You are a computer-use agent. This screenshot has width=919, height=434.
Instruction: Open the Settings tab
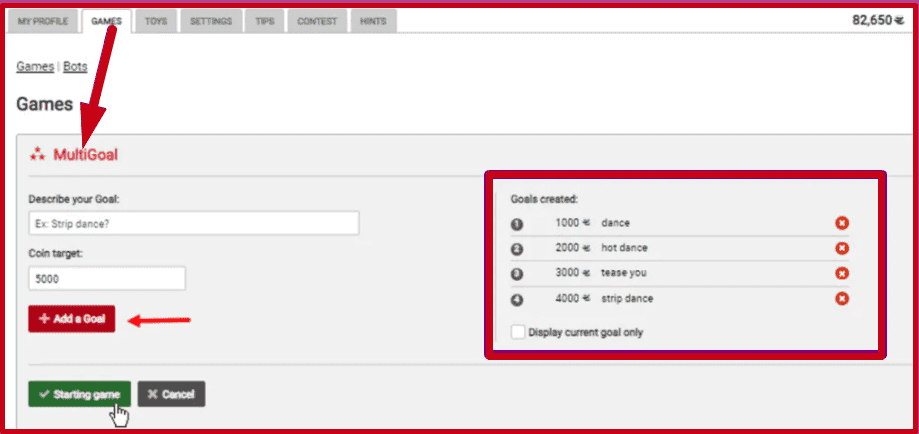point(210,21)
